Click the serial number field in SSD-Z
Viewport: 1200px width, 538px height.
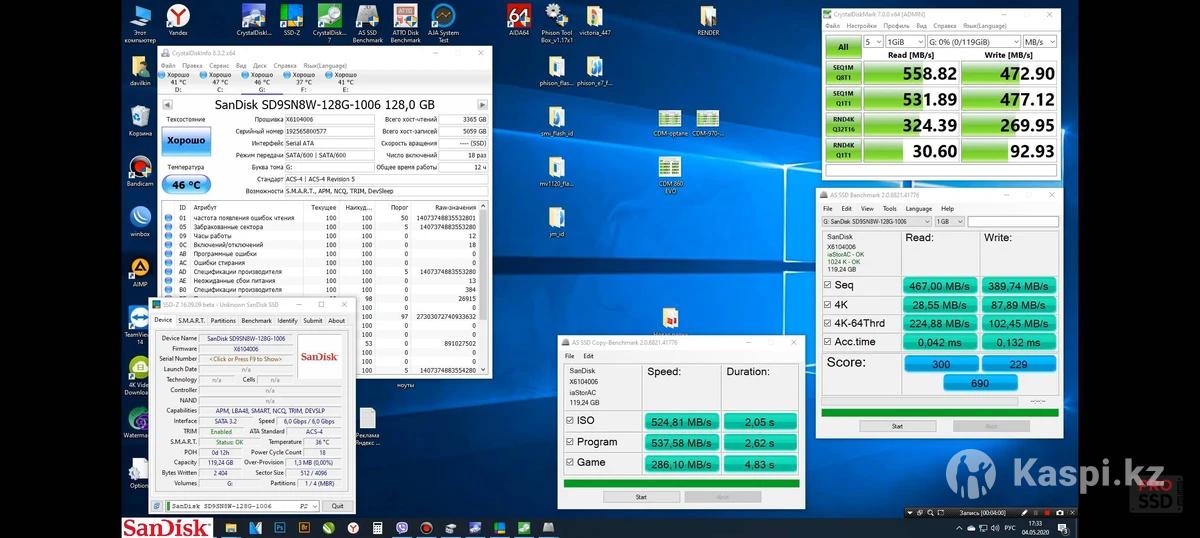(x=244, y=359)
